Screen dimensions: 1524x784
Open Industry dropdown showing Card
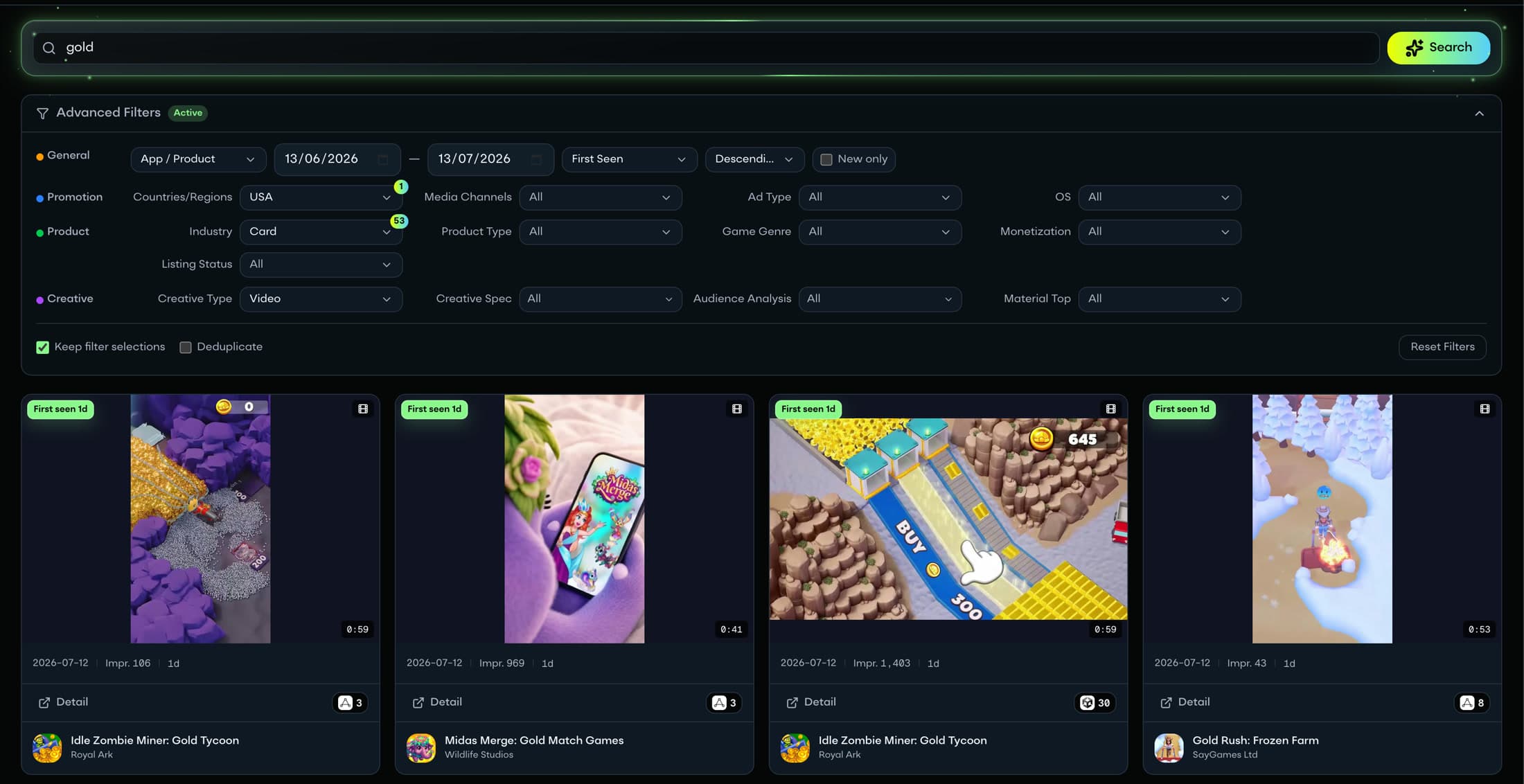click(x=321, y=232)
